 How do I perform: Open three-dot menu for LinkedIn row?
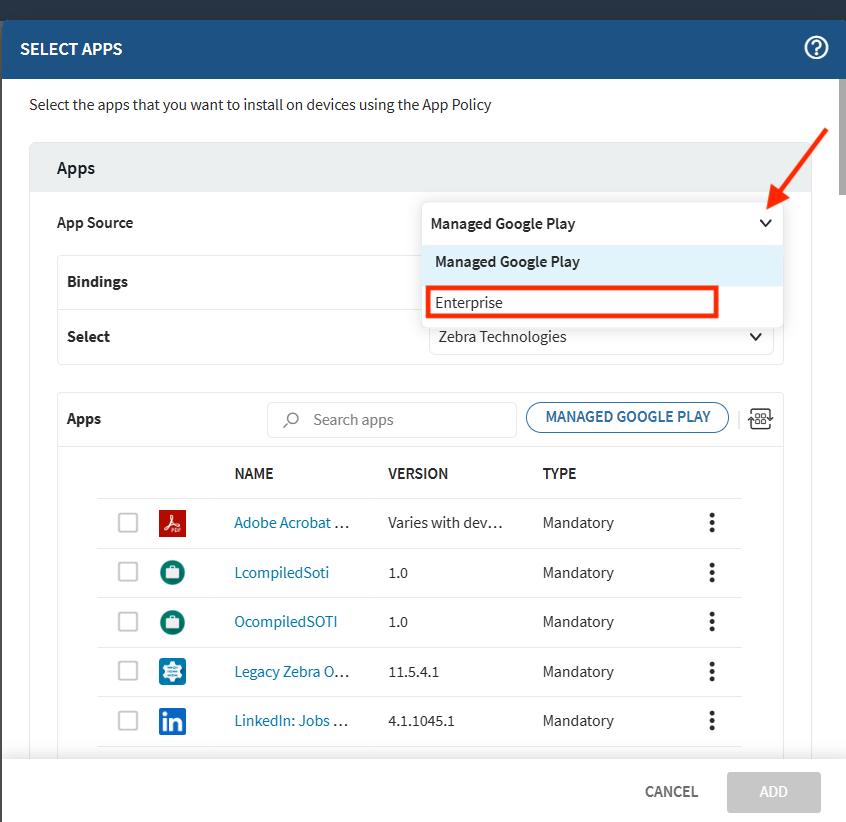pyautogui.click(x=712, y=720)
